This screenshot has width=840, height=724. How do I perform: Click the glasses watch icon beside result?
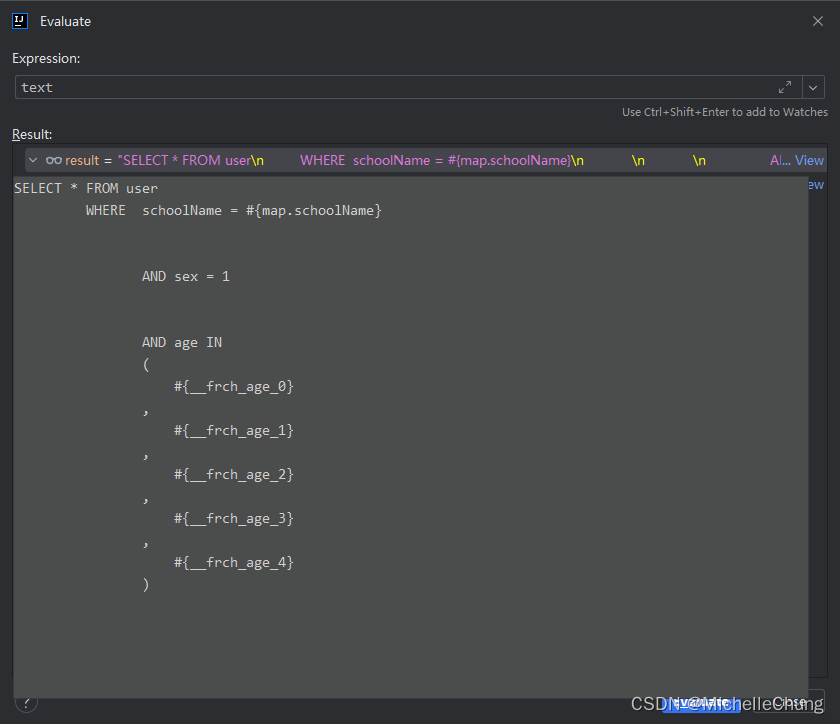point(54,160)
